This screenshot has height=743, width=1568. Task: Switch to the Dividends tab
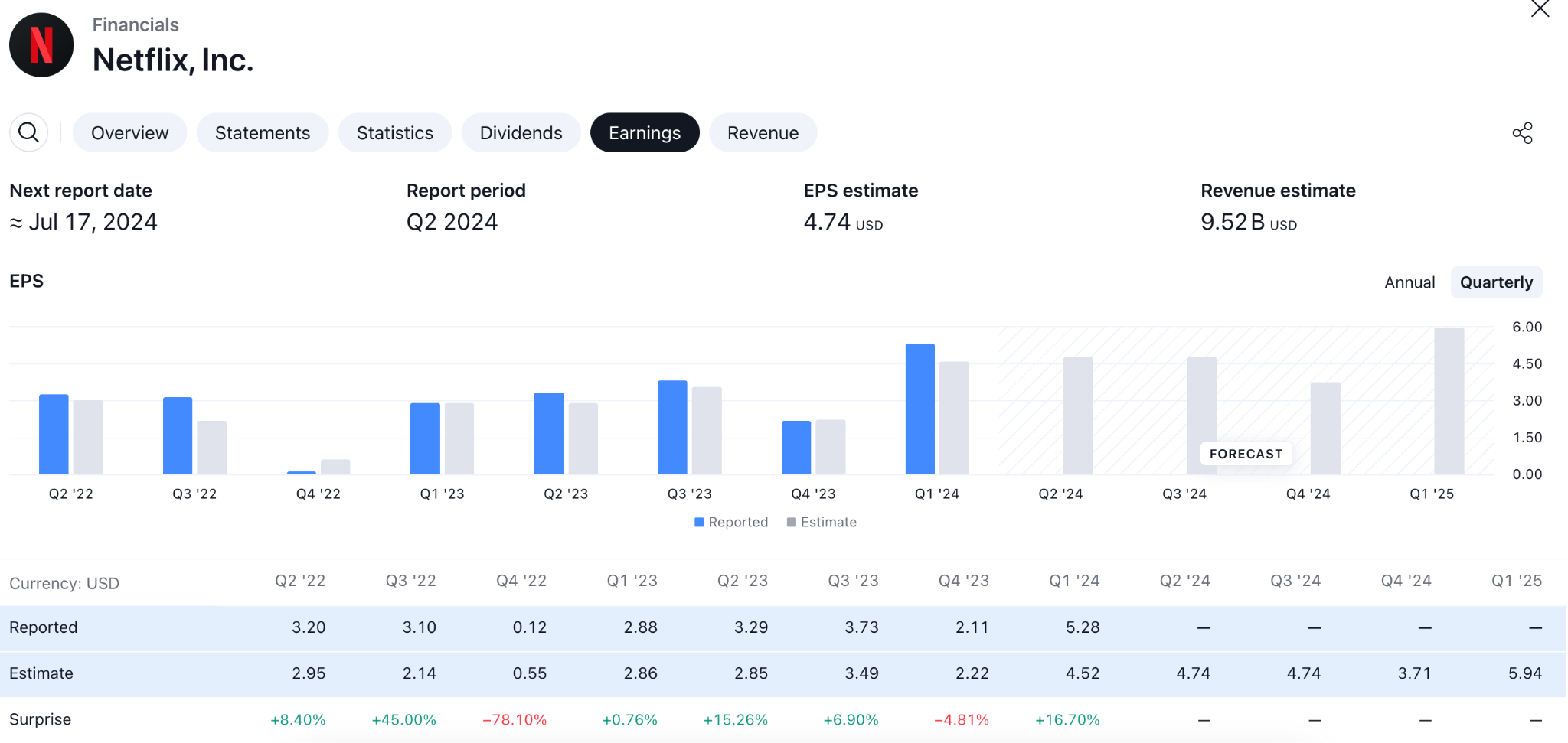point(521,132)
